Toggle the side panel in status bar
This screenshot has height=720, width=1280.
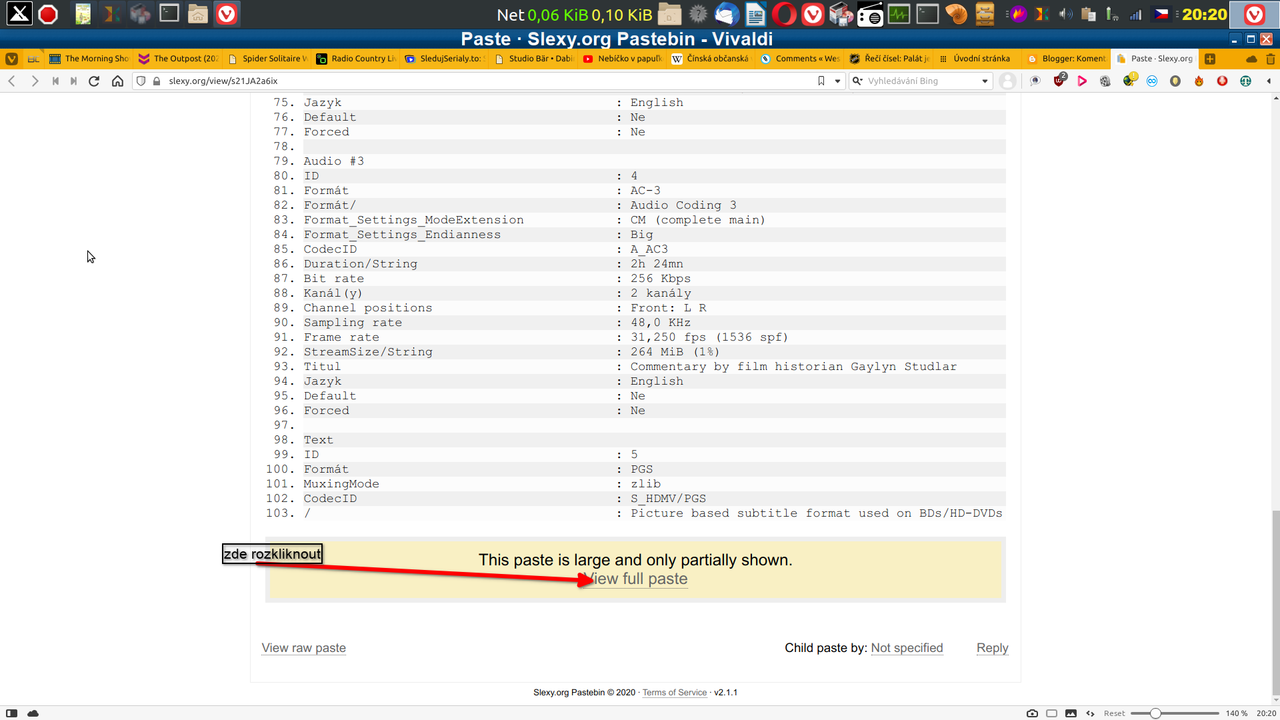pos(11,713)
